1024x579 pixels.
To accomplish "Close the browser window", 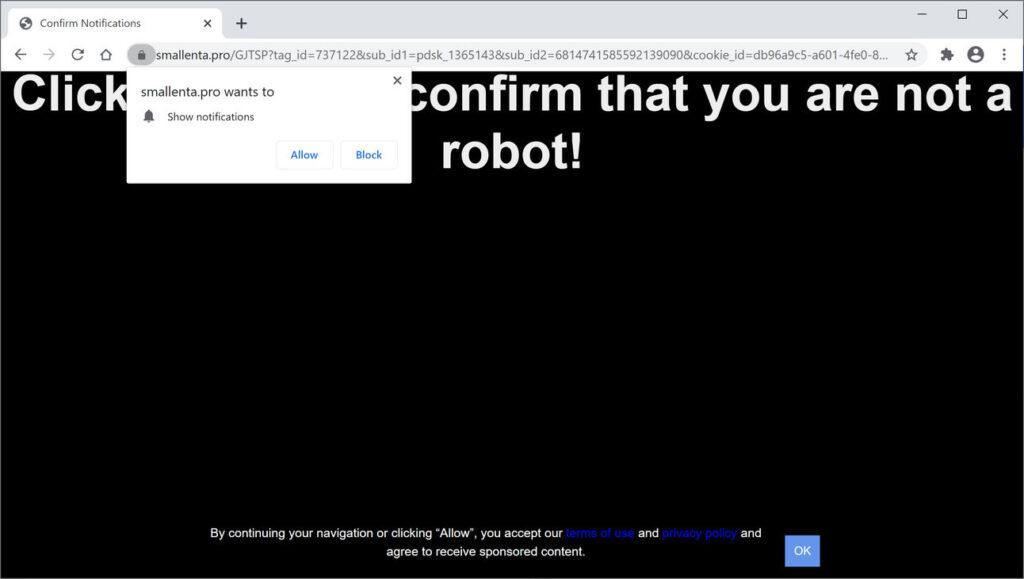I will tap(1003, 14).
